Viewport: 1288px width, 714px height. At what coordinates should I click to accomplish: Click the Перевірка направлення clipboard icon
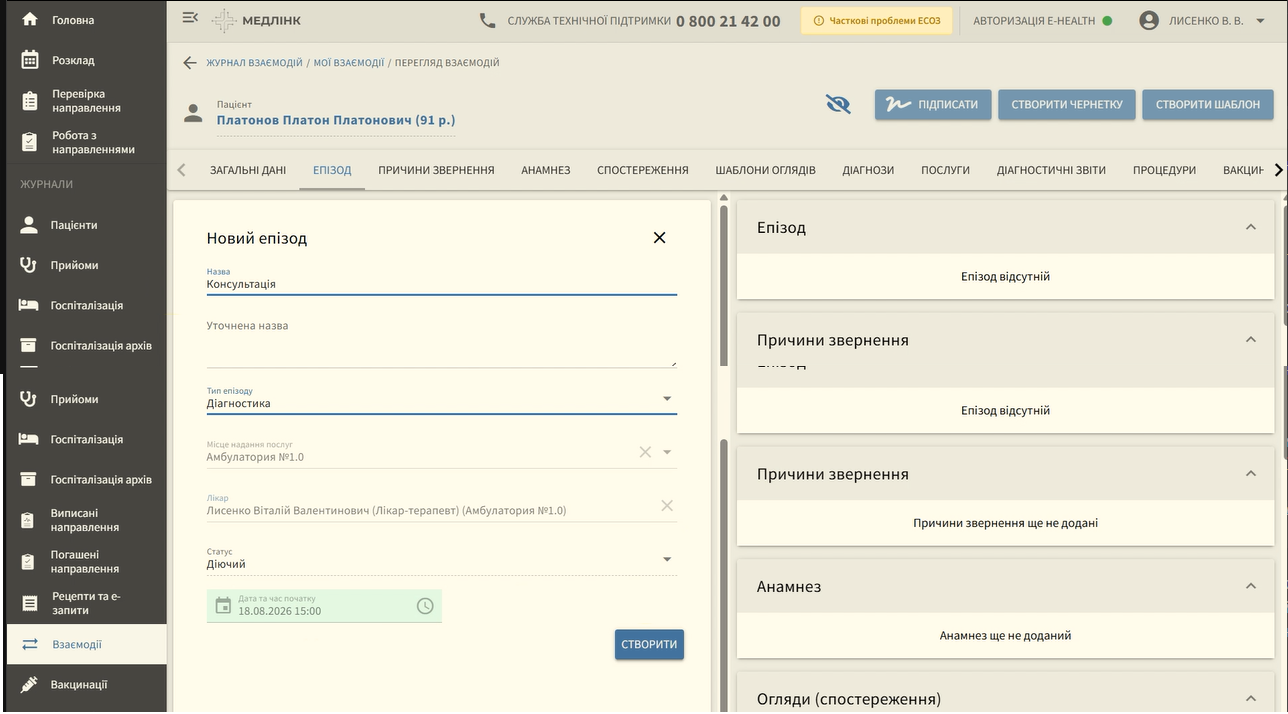click(x=30, y=101)
